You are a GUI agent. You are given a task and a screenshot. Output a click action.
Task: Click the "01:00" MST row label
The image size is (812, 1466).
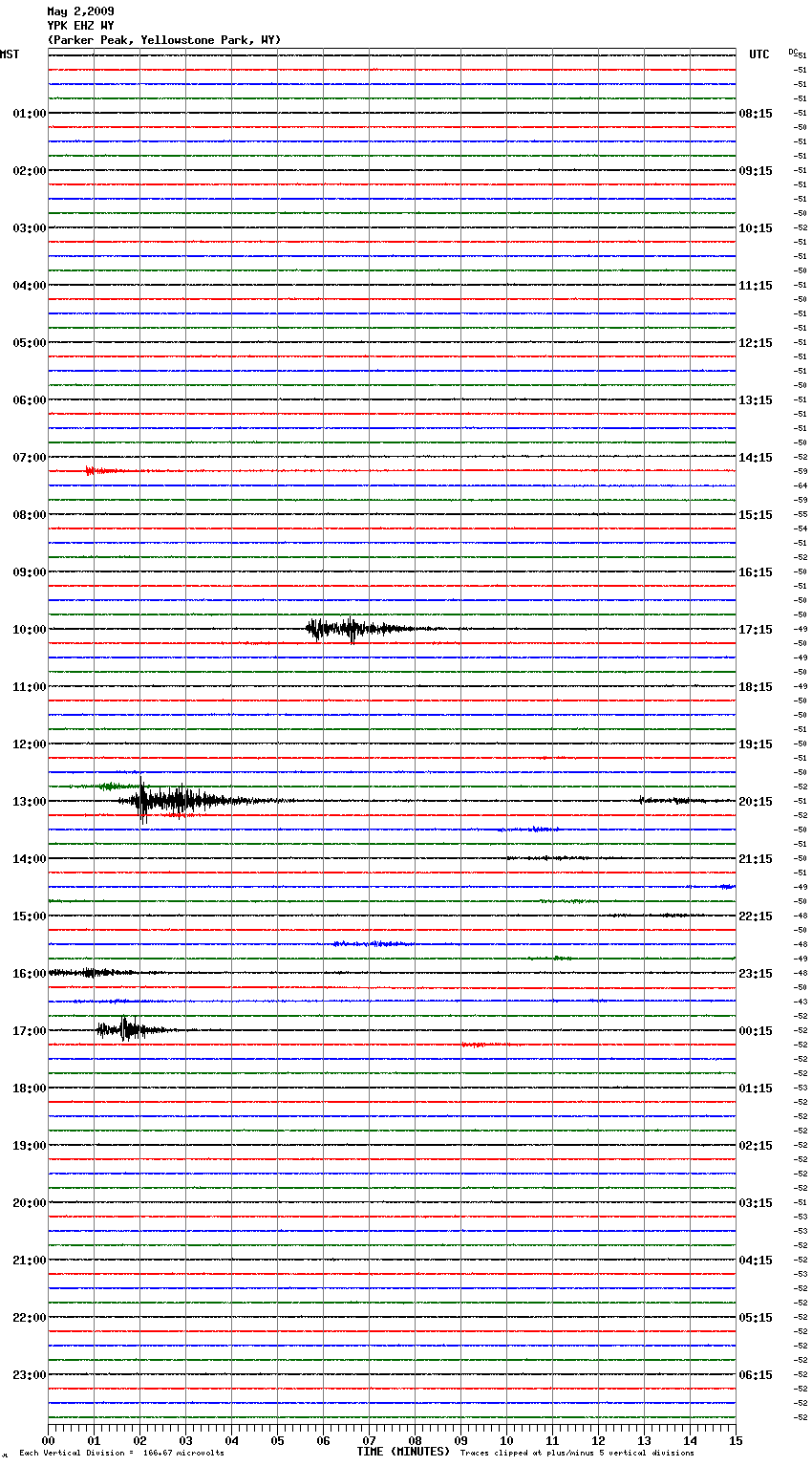(x=30, y=114)
